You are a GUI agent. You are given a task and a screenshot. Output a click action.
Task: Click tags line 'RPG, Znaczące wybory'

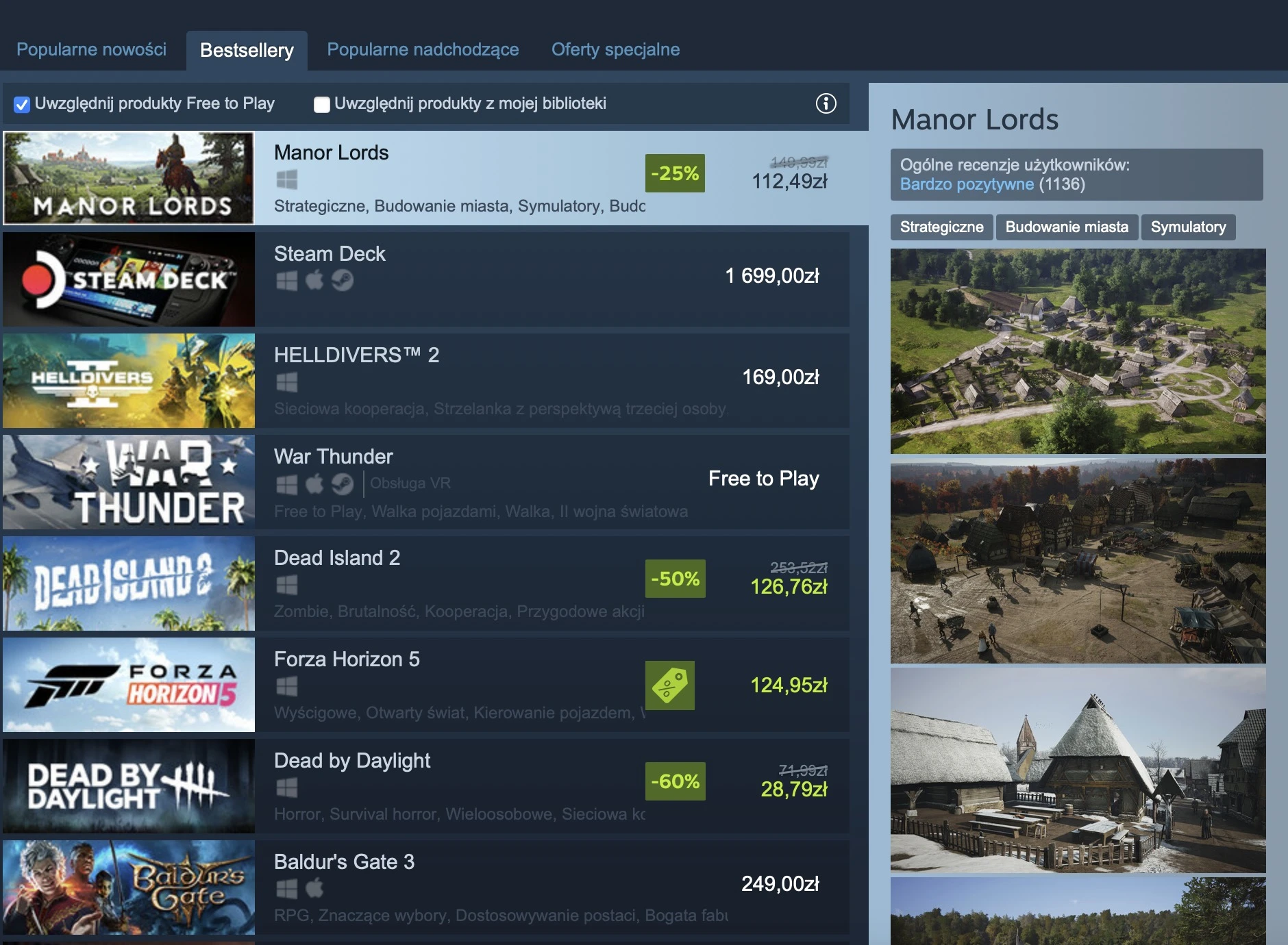(x=501, y=915)
